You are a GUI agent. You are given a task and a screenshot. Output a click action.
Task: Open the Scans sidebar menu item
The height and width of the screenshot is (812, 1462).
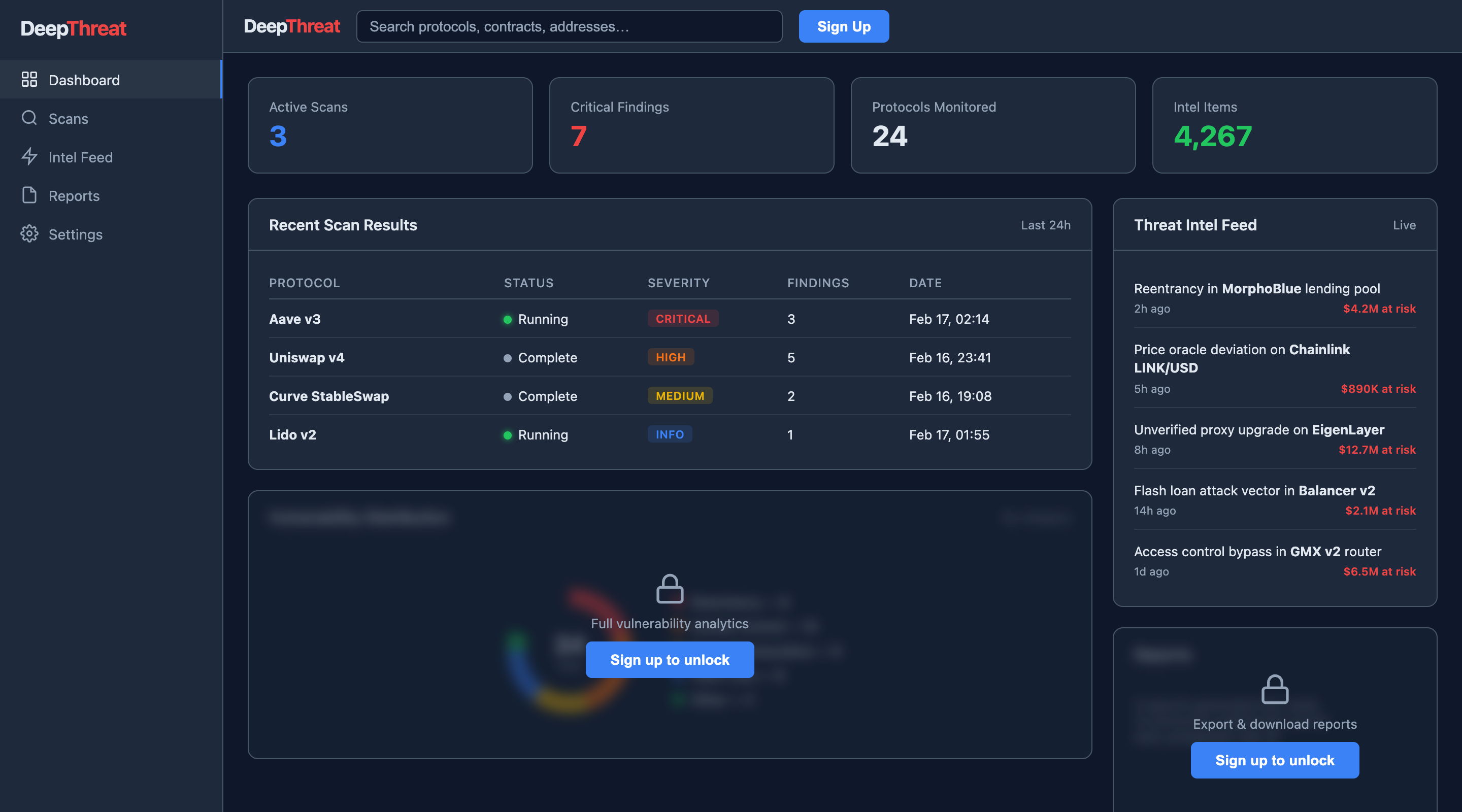pyautogui.click(x=68, y=119)
